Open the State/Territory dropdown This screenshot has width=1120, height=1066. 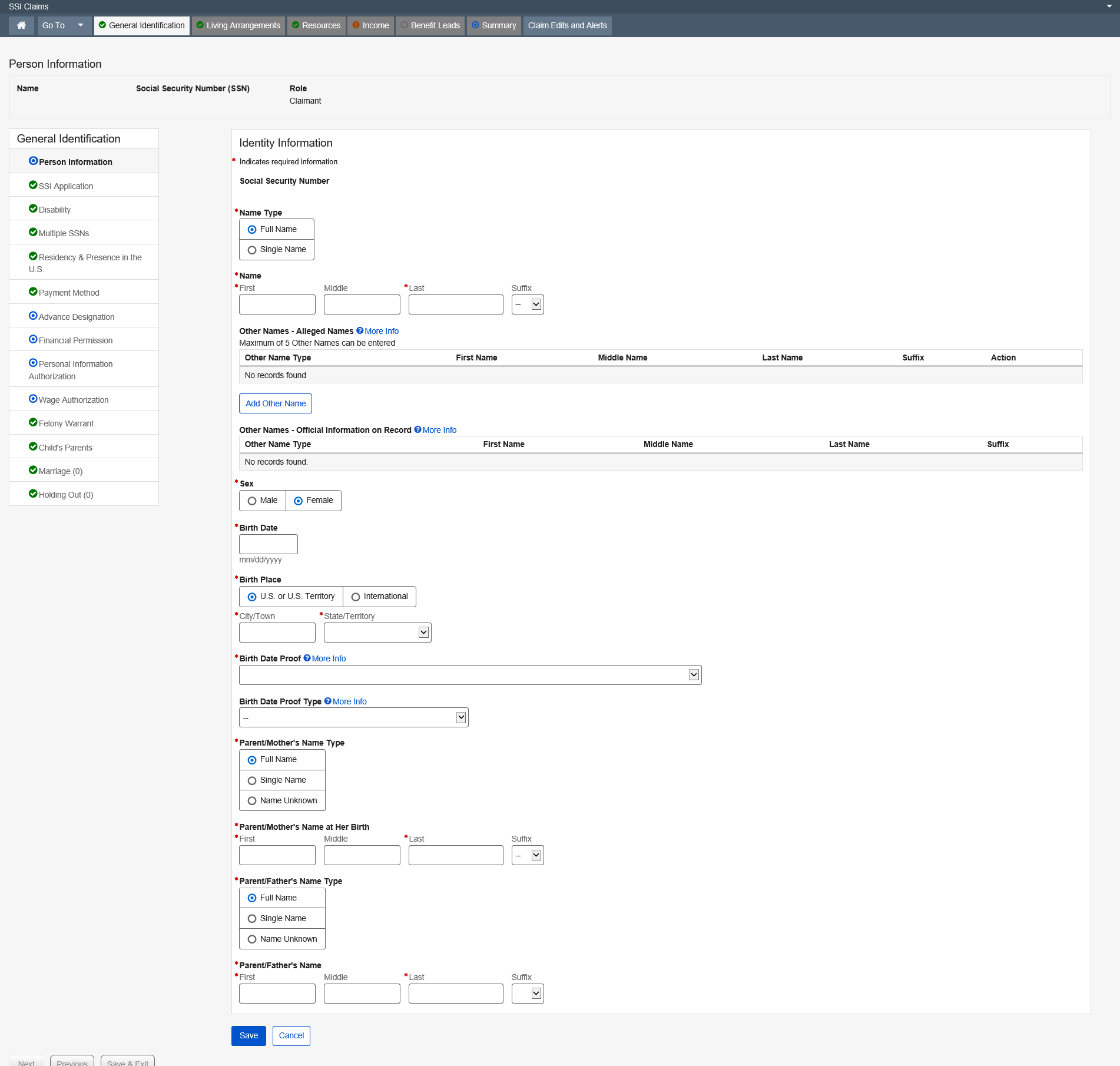[x=377, y=633]
